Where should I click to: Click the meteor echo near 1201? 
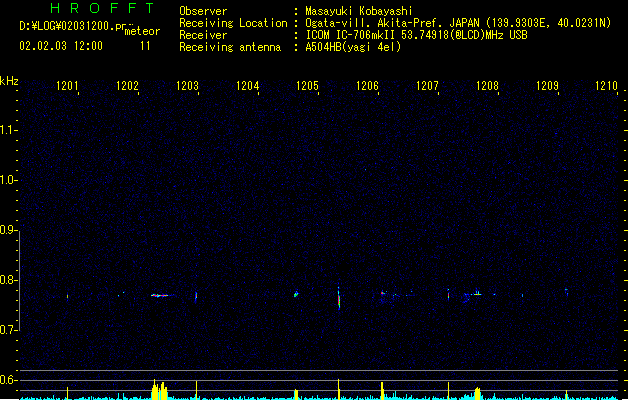click(x=67, y=297)
